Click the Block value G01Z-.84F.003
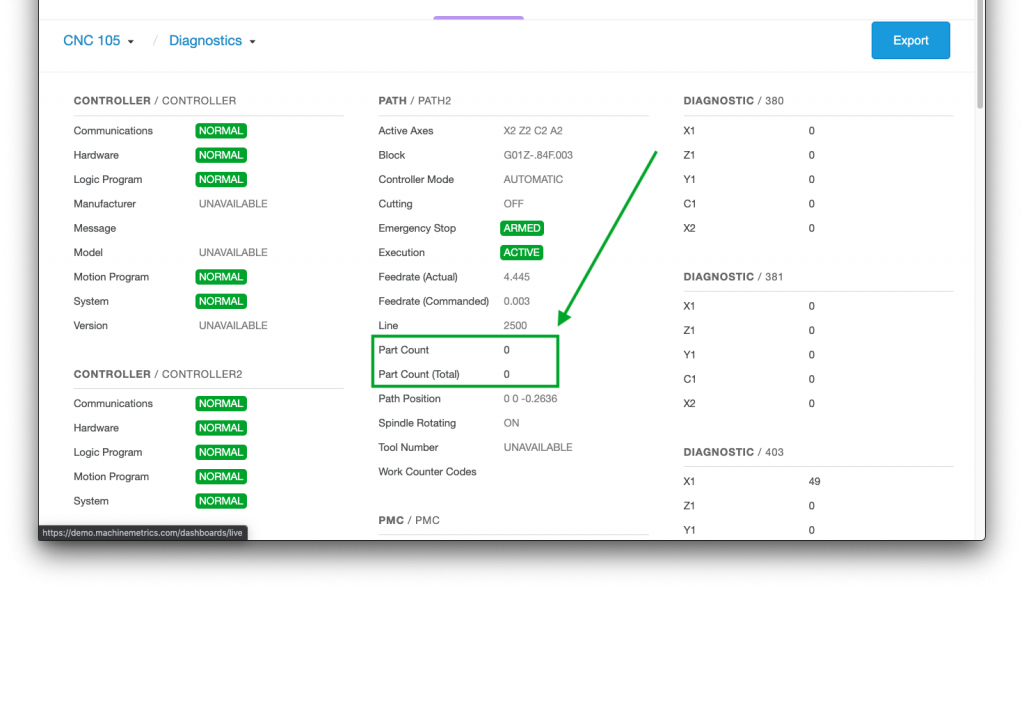This screenshot has width=1024, height=707. click(538, 155)
